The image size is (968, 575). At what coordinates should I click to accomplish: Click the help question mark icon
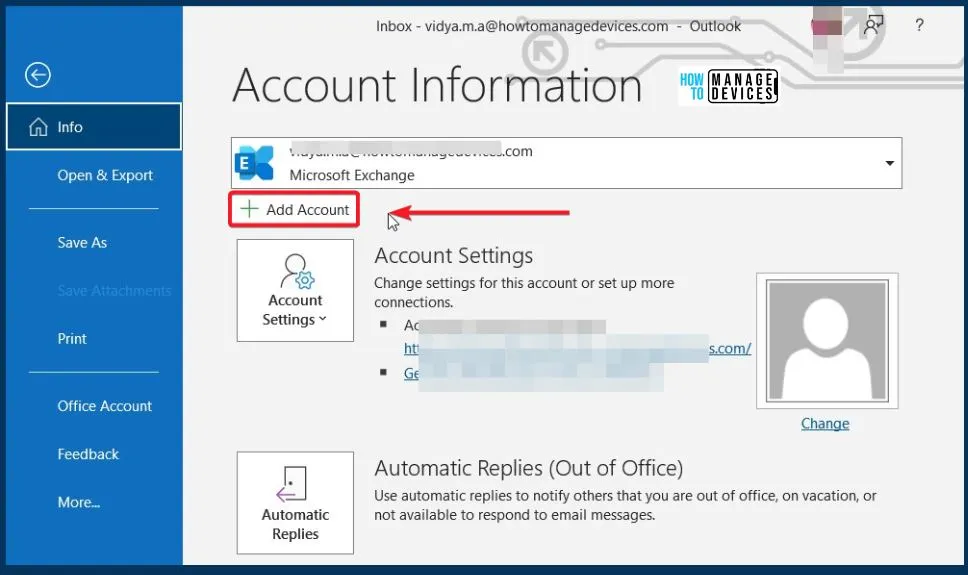pos(919,25)
